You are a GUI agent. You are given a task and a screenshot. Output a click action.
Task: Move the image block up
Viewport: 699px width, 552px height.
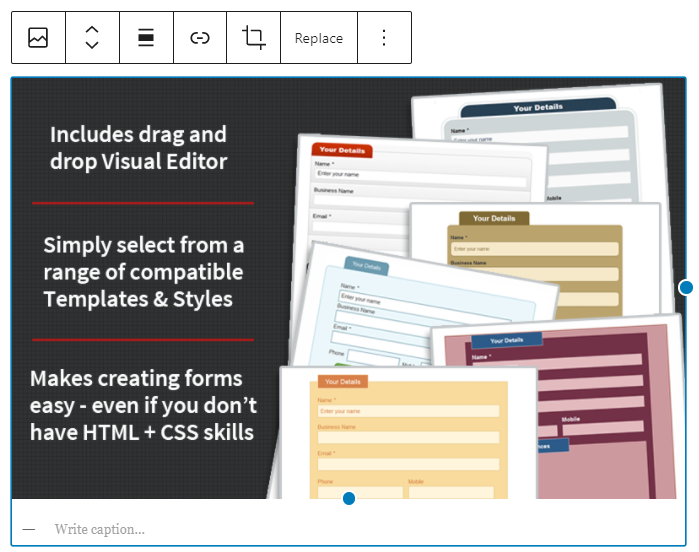(92, 30)
